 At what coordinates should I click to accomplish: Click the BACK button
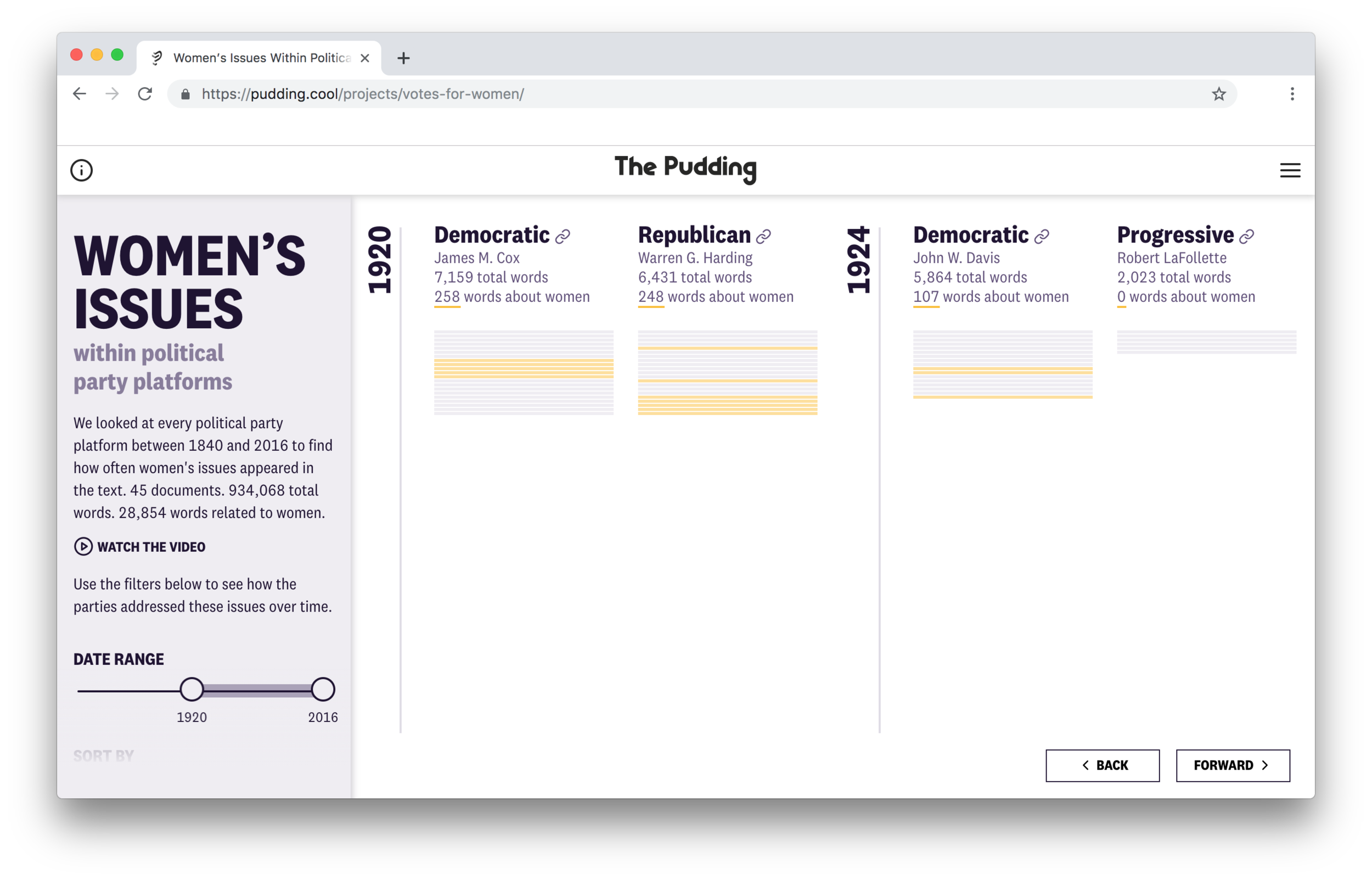[1103, 765]
